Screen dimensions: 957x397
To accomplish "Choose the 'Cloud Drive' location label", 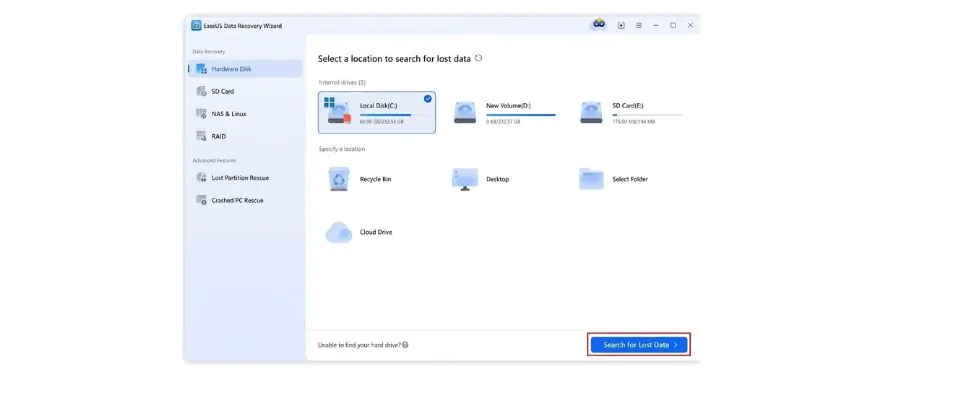I will tap(376, 233).
